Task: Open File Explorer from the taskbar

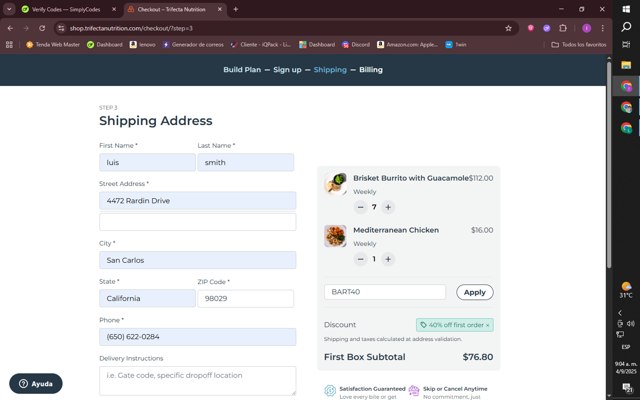Action: (x=626, y=65)
